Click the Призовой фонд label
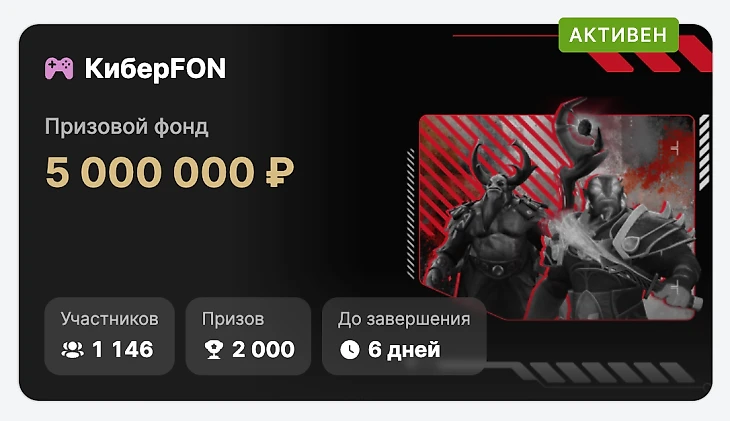730x421 pixels. (127, 127)
